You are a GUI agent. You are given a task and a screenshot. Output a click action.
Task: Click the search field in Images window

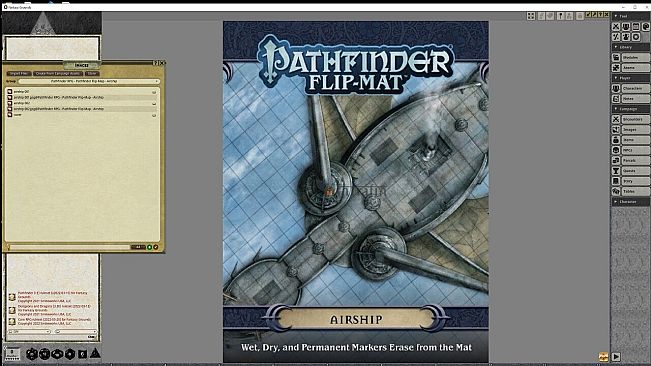click(69, 247)
